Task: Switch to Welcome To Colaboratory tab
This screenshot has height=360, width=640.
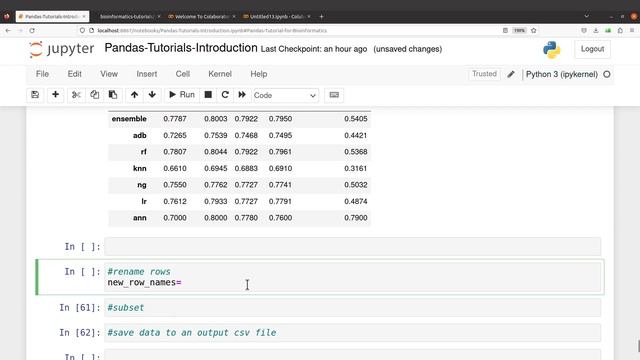Action: pos(202,16)
